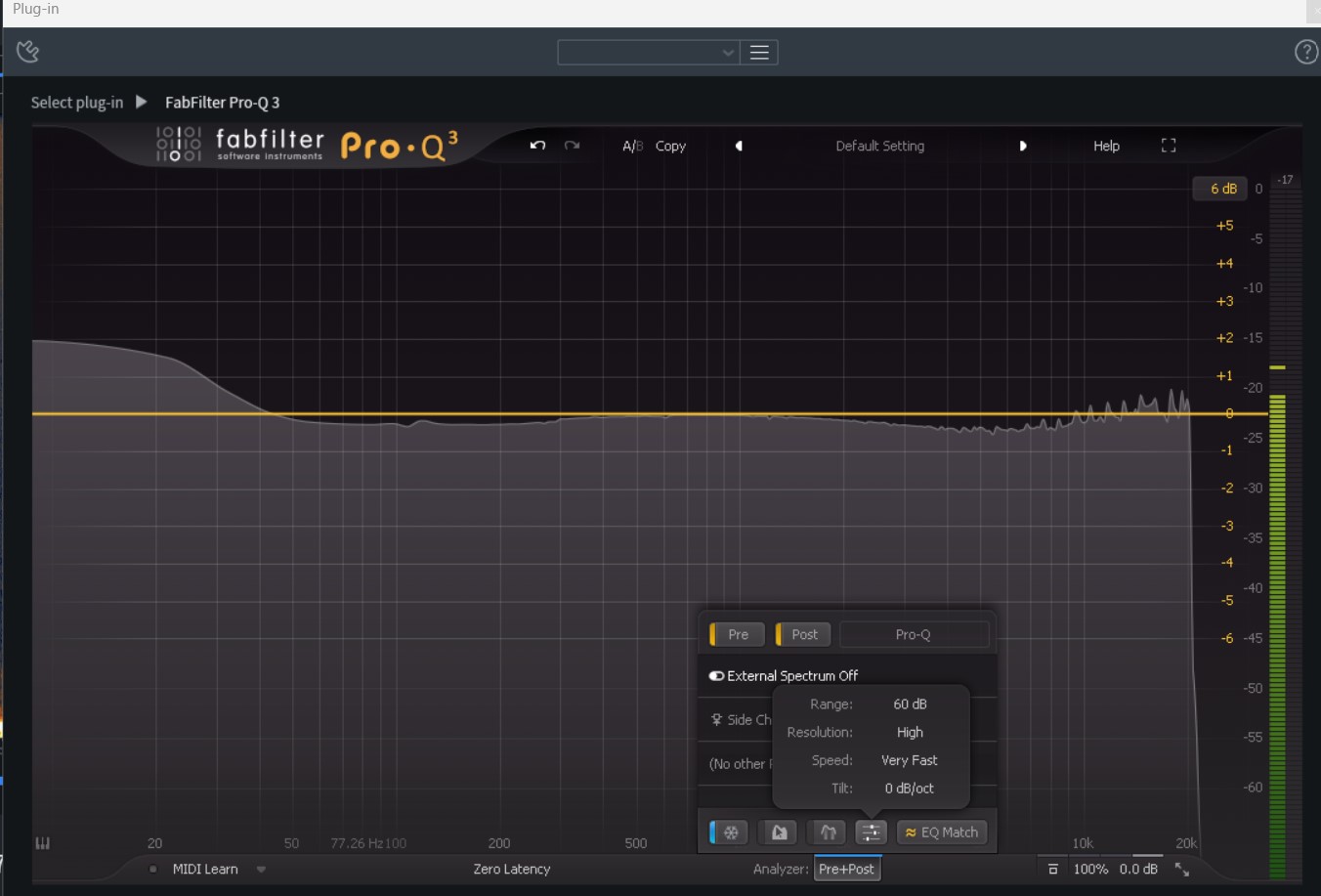Click the EQ Match button
This screenshot has width=1321, height=896.
[942, 832]
